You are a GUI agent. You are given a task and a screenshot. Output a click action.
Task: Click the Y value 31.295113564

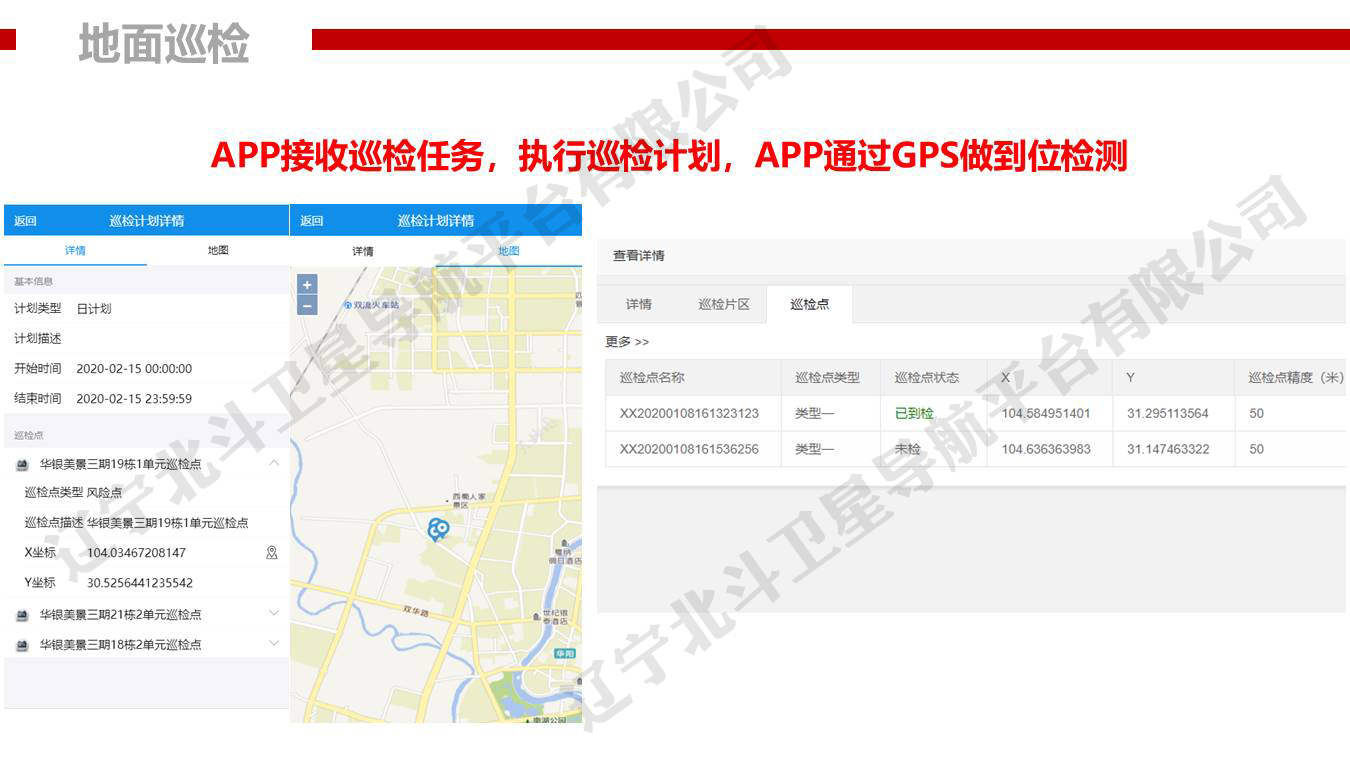click(1168, 413)
